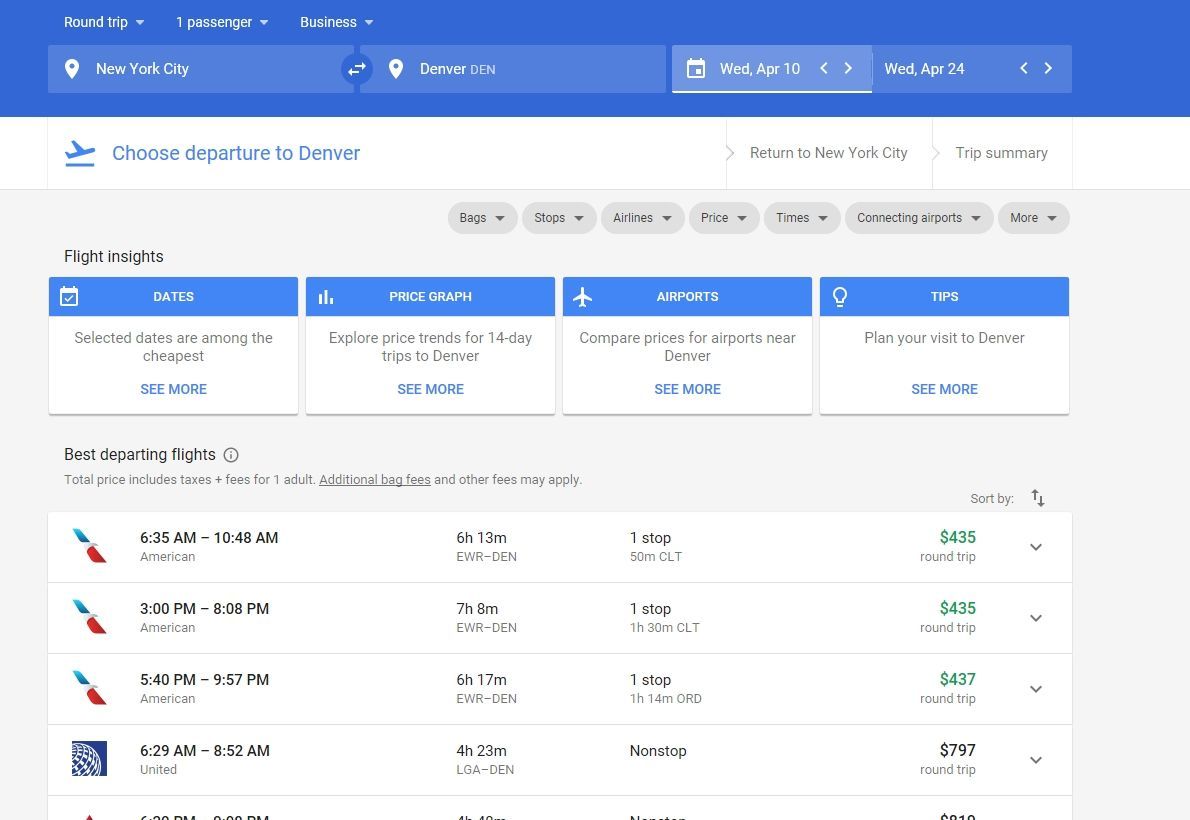Click the Airports airplane icon
The width and height of the screenshot is (1190, 820).
[582, 297]
